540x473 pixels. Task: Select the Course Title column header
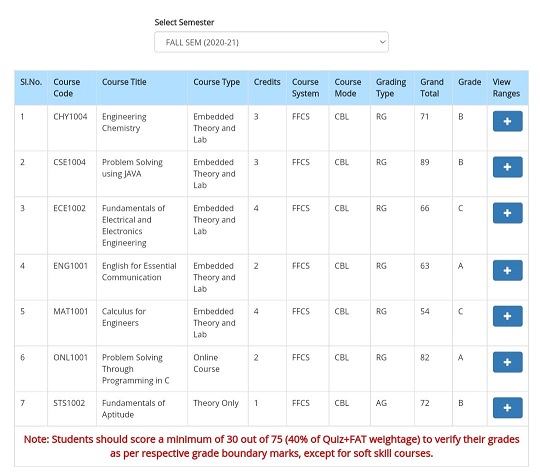pos(124,82)
